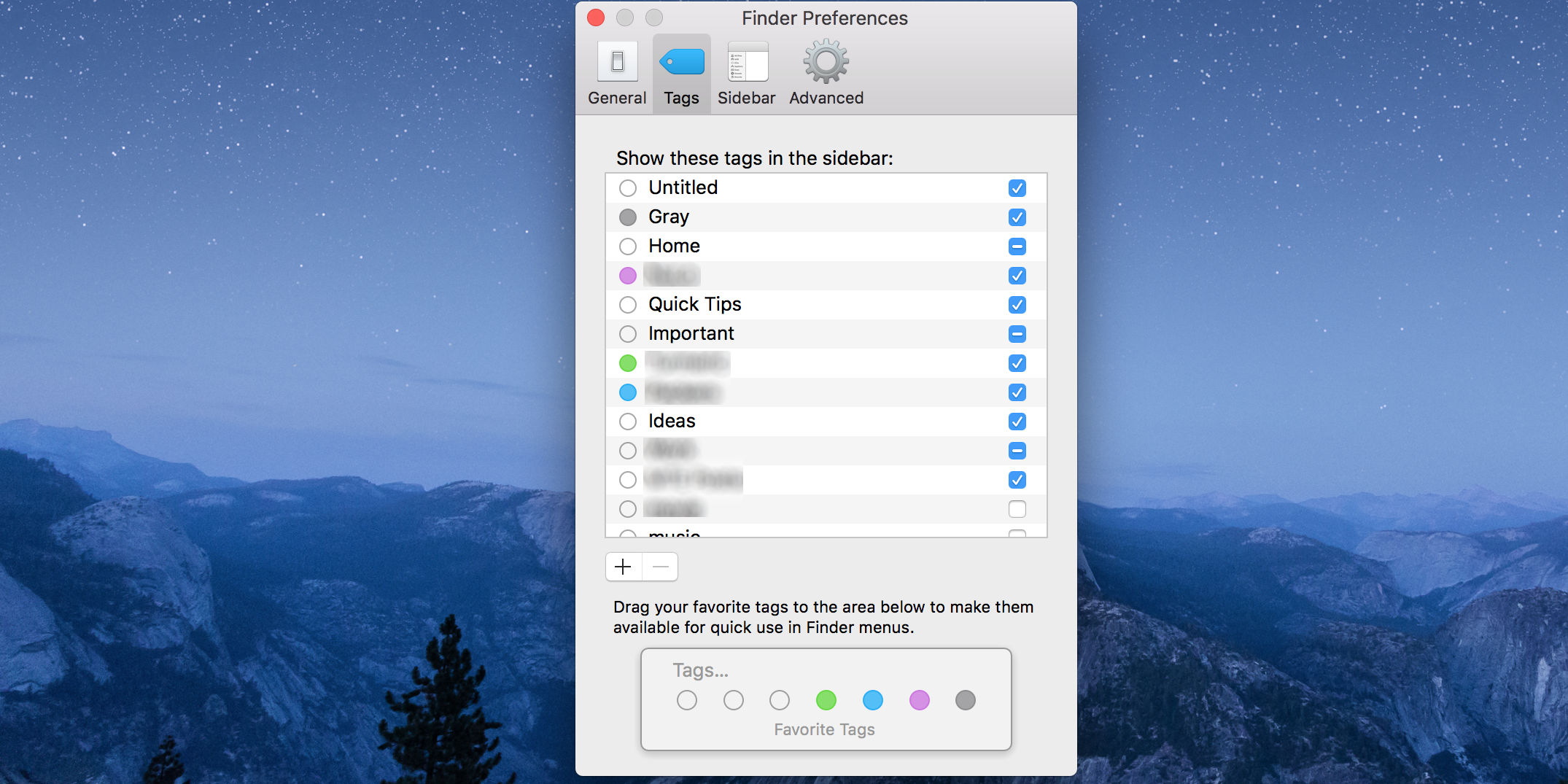Click the purple tag dot in list

(628, 276)
